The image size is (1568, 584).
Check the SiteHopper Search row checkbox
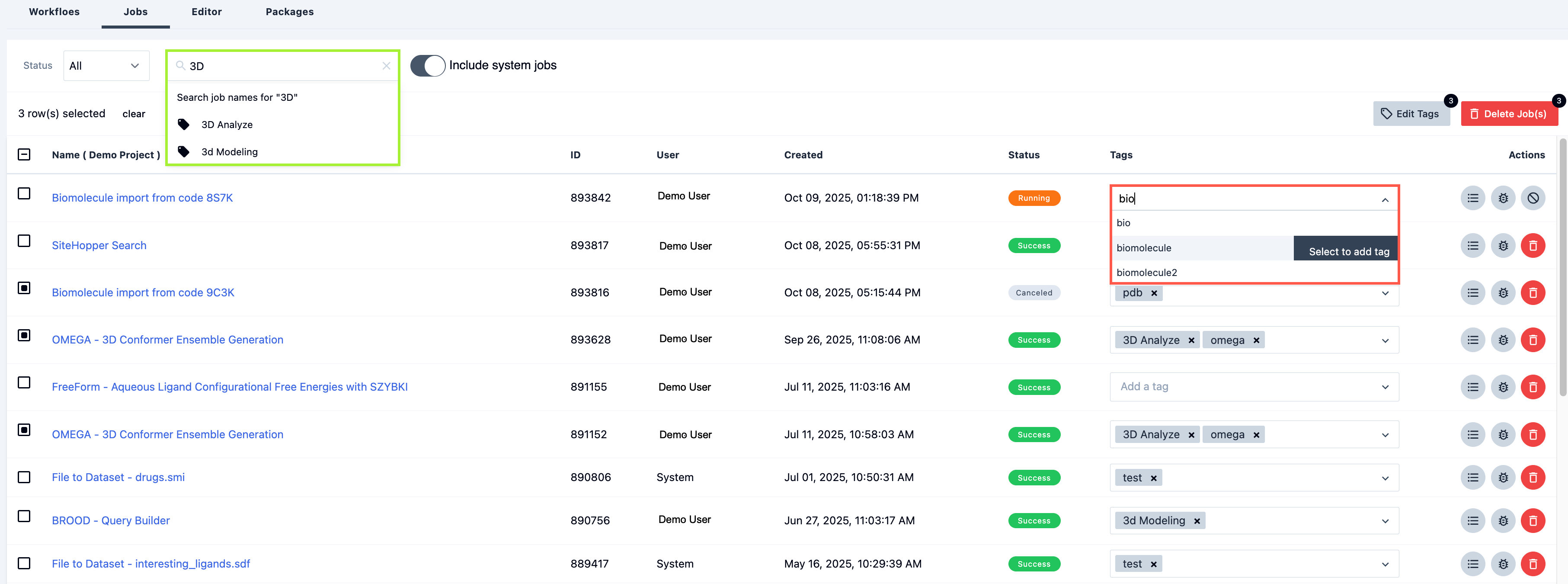tap(24, 241)
